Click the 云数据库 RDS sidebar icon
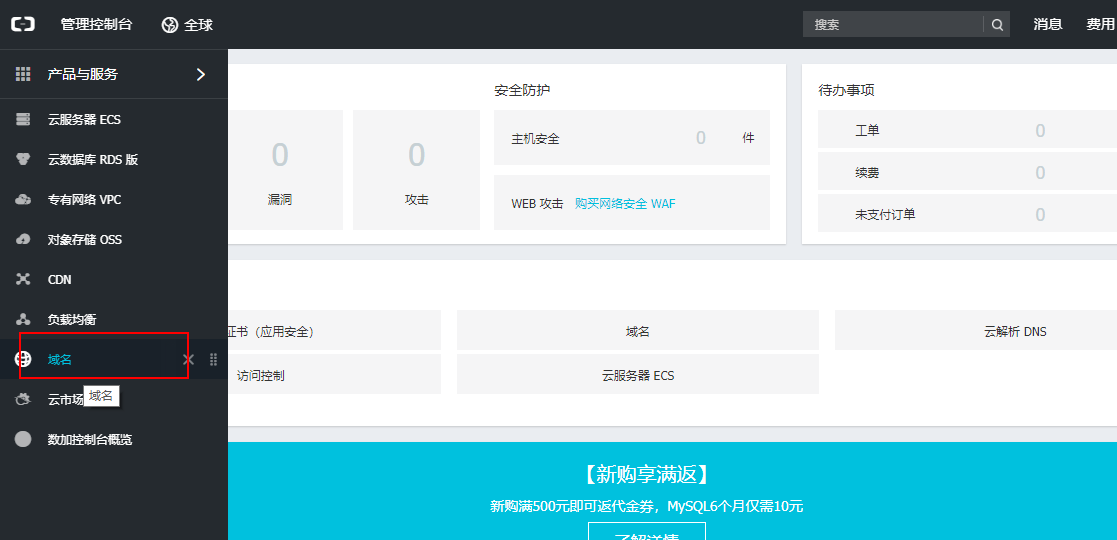Image resolution: width=1117 pixels, height=540 pixels. [23, 160]
